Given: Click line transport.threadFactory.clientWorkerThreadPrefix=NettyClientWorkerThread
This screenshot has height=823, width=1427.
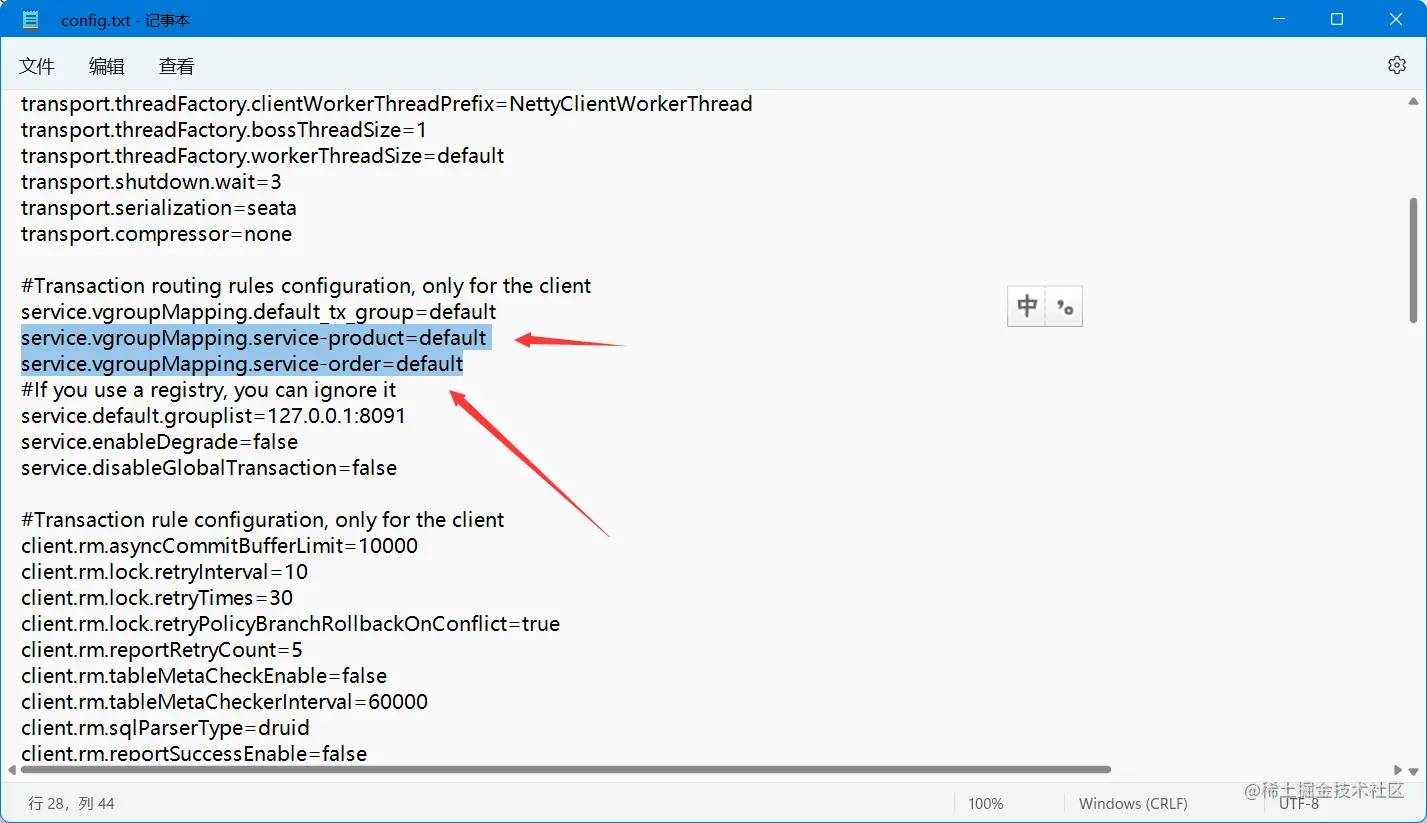Looking at the screenshot, I should click(x=387, y=104).
